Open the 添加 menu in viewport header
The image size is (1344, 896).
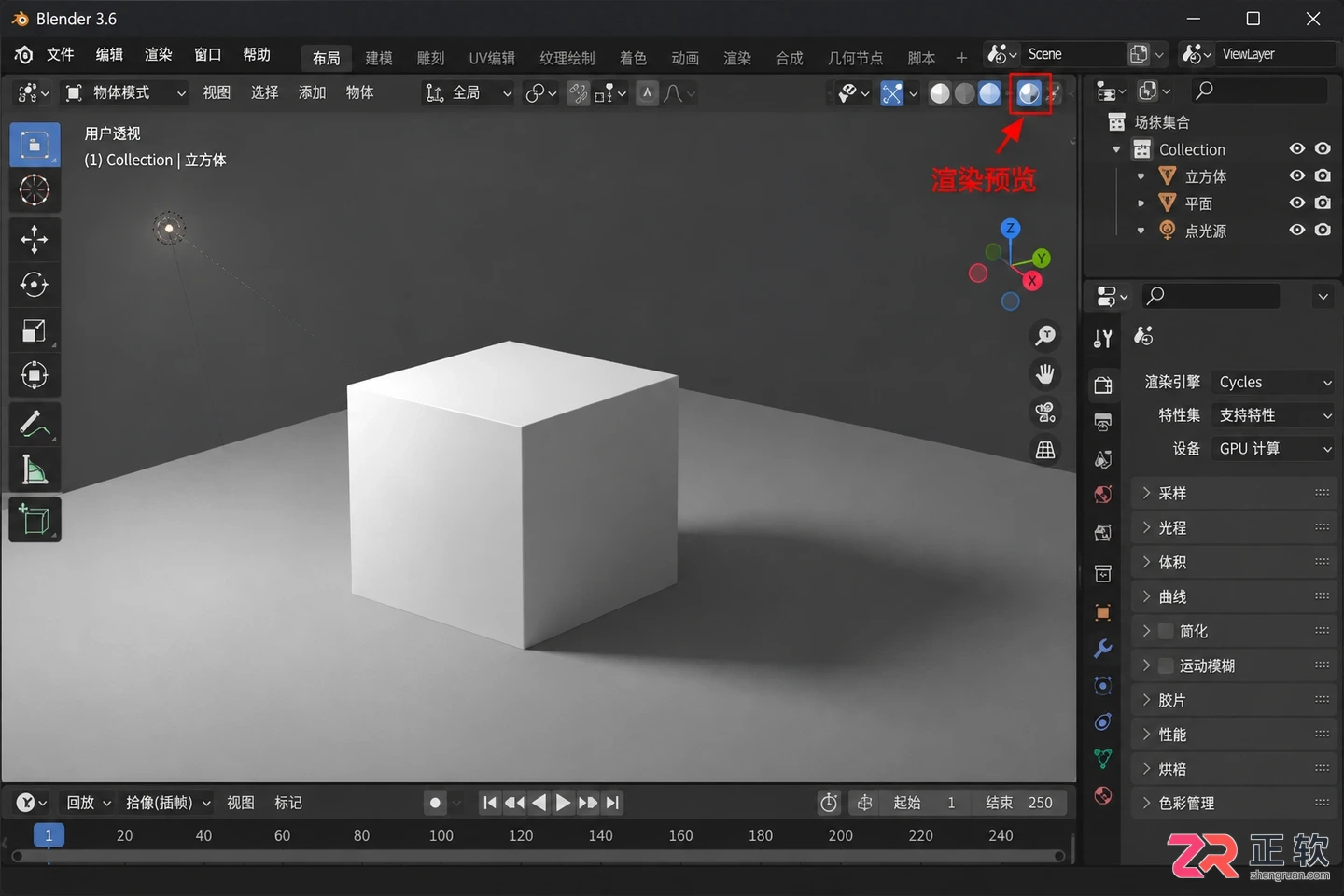point(312,92)
